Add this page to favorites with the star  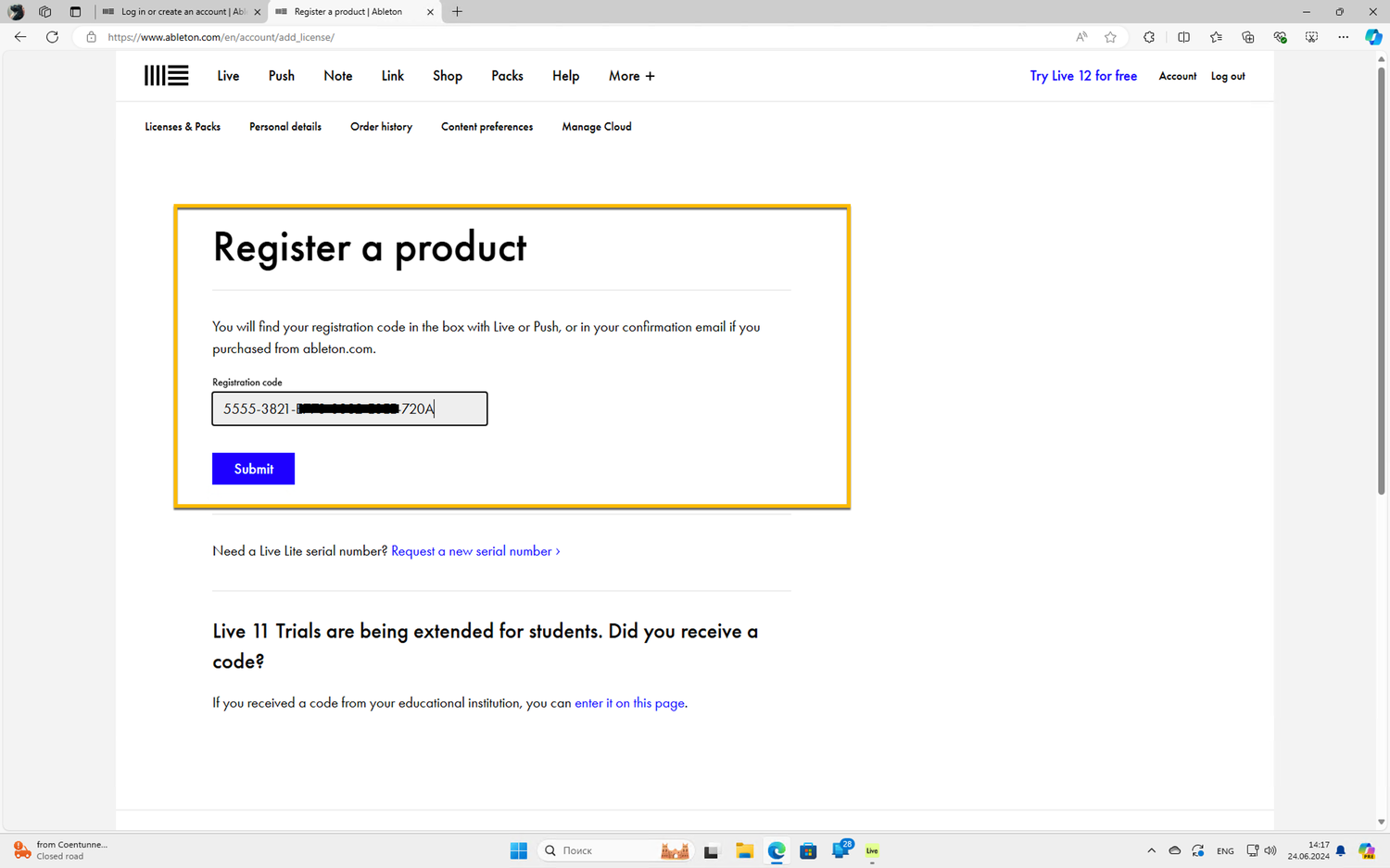1110,37
